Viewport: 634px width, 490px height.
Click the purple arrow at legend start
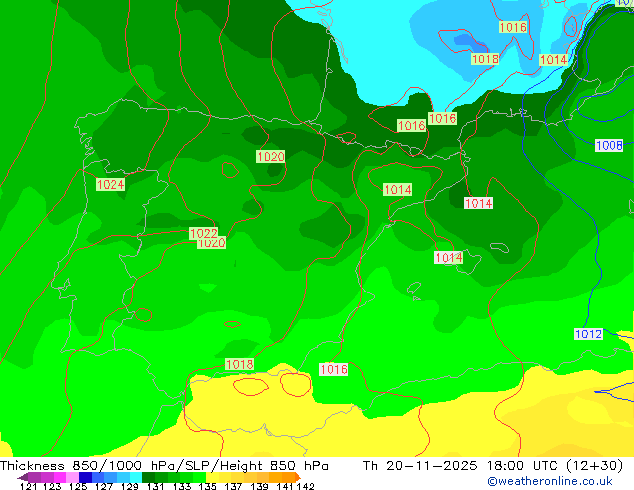[23, 478]
